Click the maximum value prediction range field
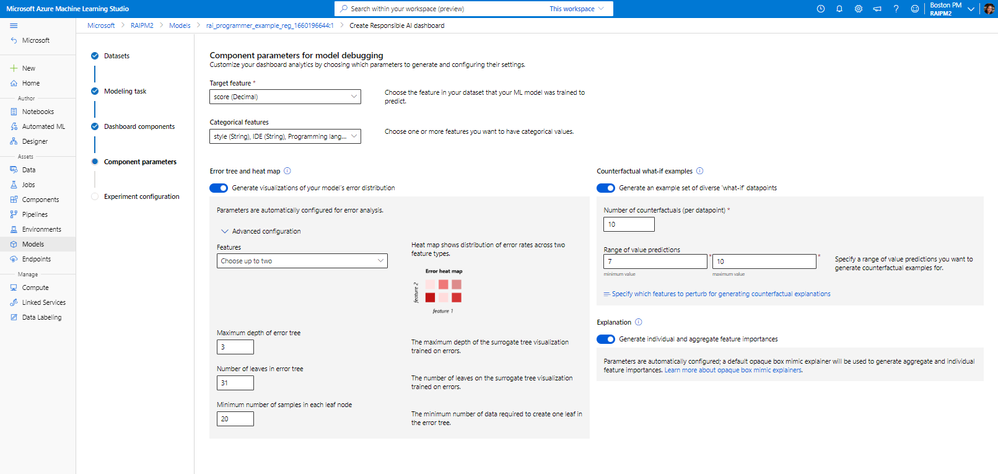 pyautogui.click(x=764, y=261)
